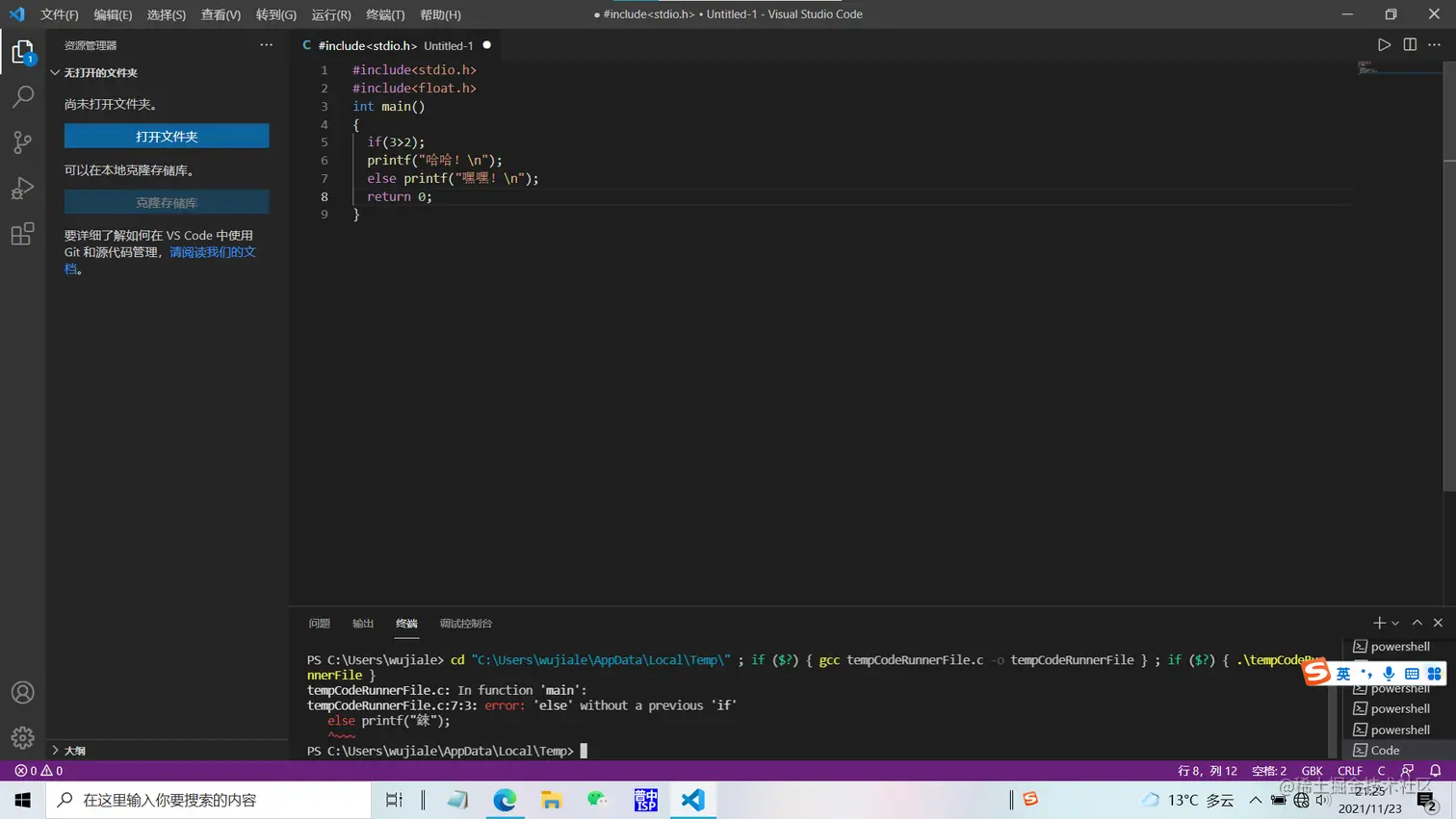Open the editor's more actions ellipsis
The width and height of the screenshot is (1456, 819).
[x=1435, y=45]
